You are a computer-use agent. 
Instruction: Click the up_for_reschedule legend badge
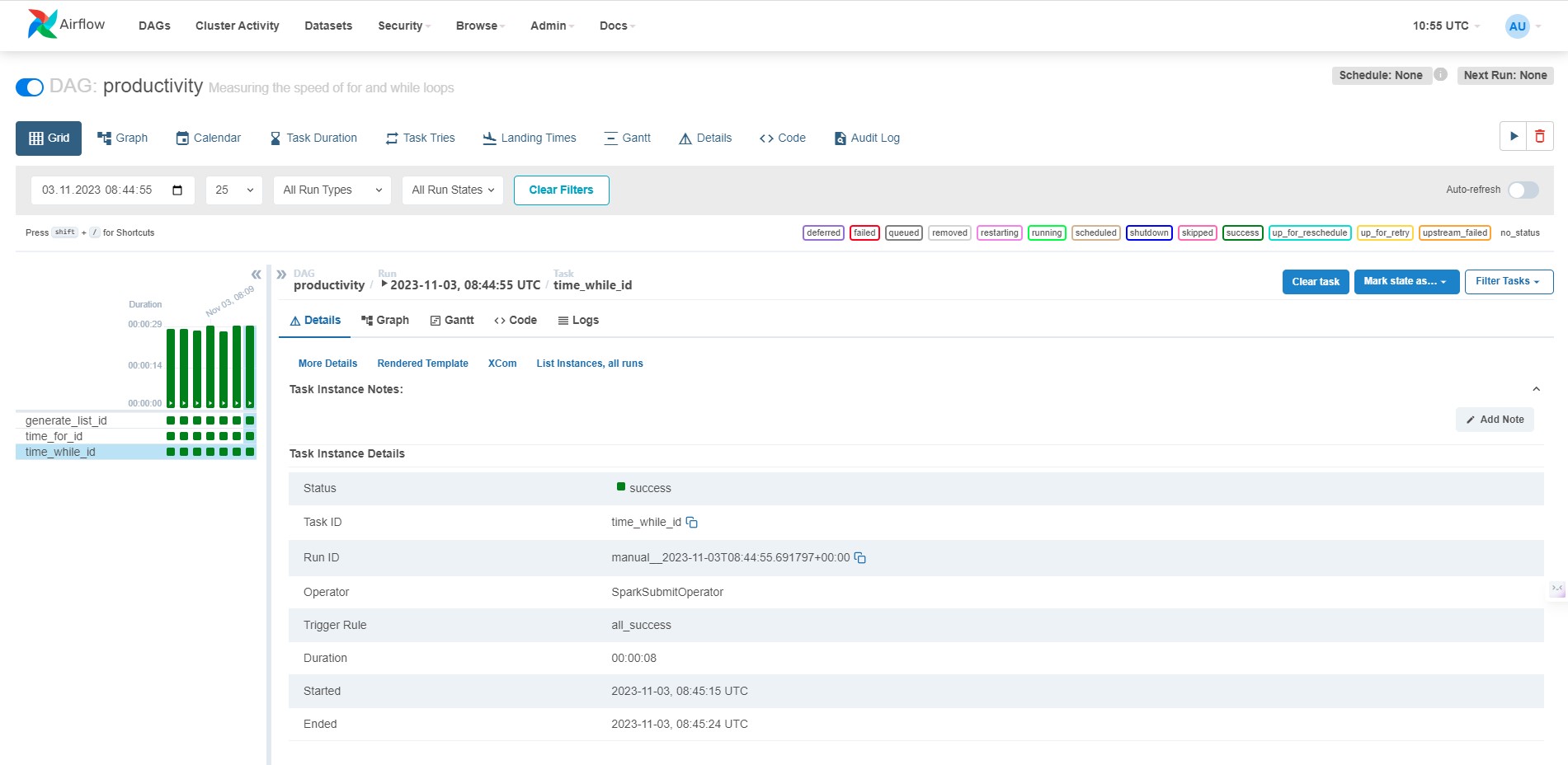(x=1310, y=233)
